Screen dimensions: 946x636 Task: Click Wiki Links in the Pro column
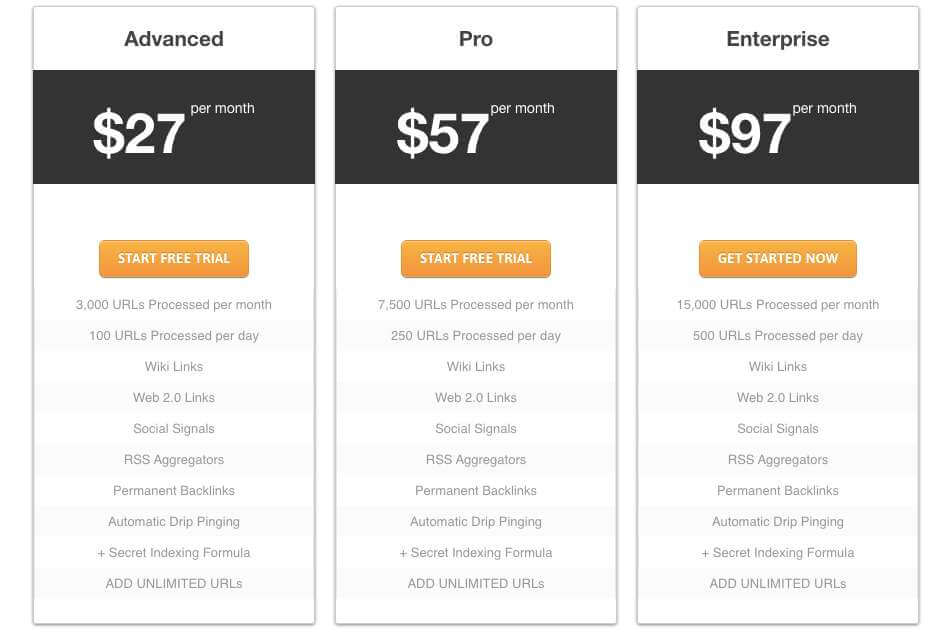click(476, 367)
